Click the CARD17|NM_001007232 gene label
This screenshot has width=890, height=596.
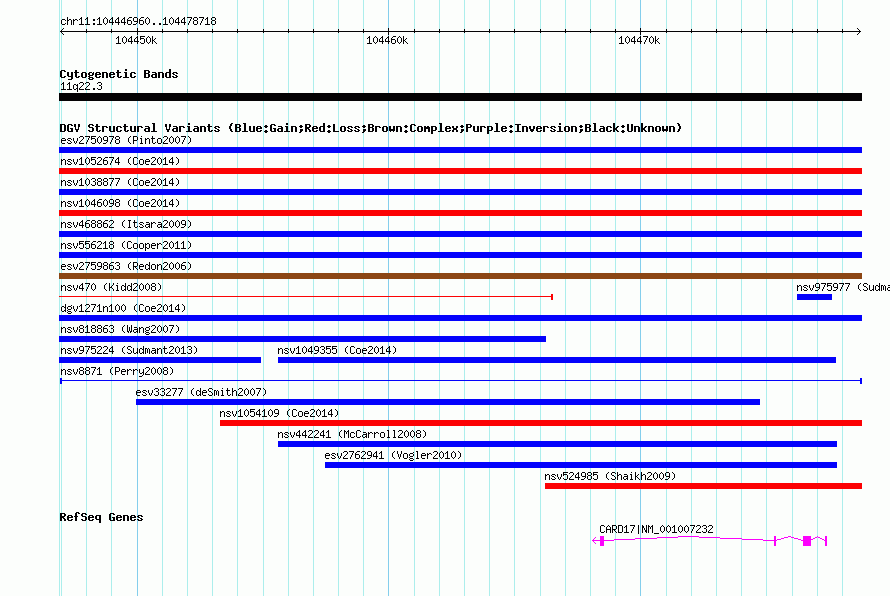tap(656, 529)
